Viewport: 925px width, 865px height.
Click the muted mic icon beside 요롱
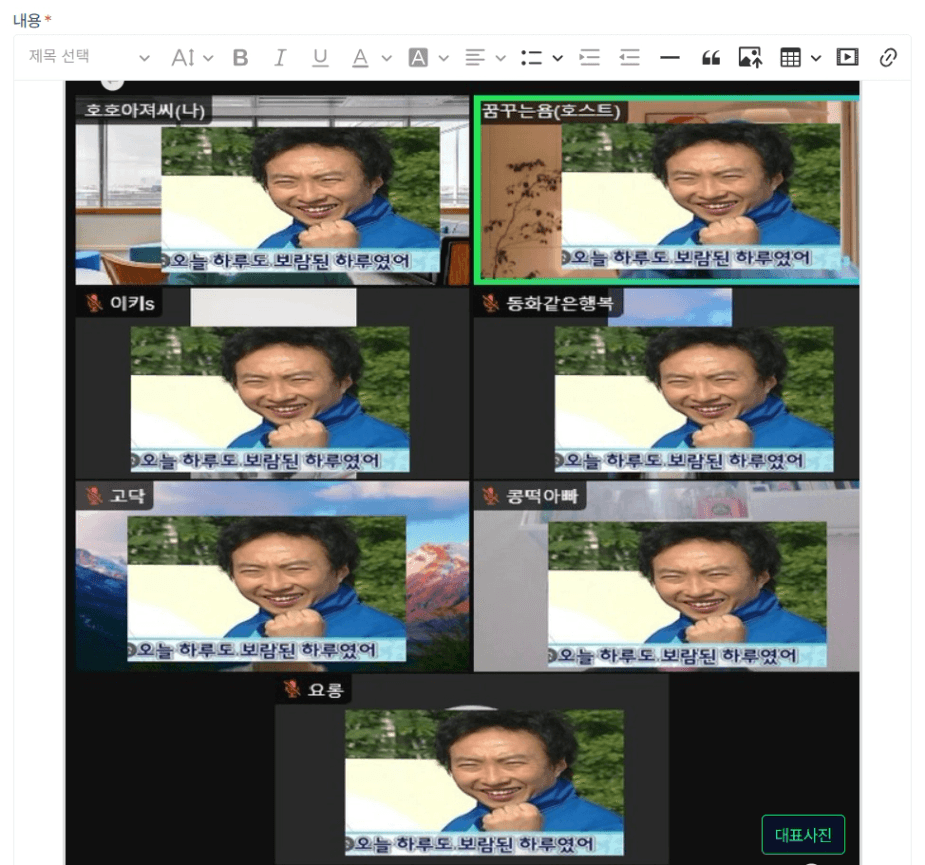291,689
